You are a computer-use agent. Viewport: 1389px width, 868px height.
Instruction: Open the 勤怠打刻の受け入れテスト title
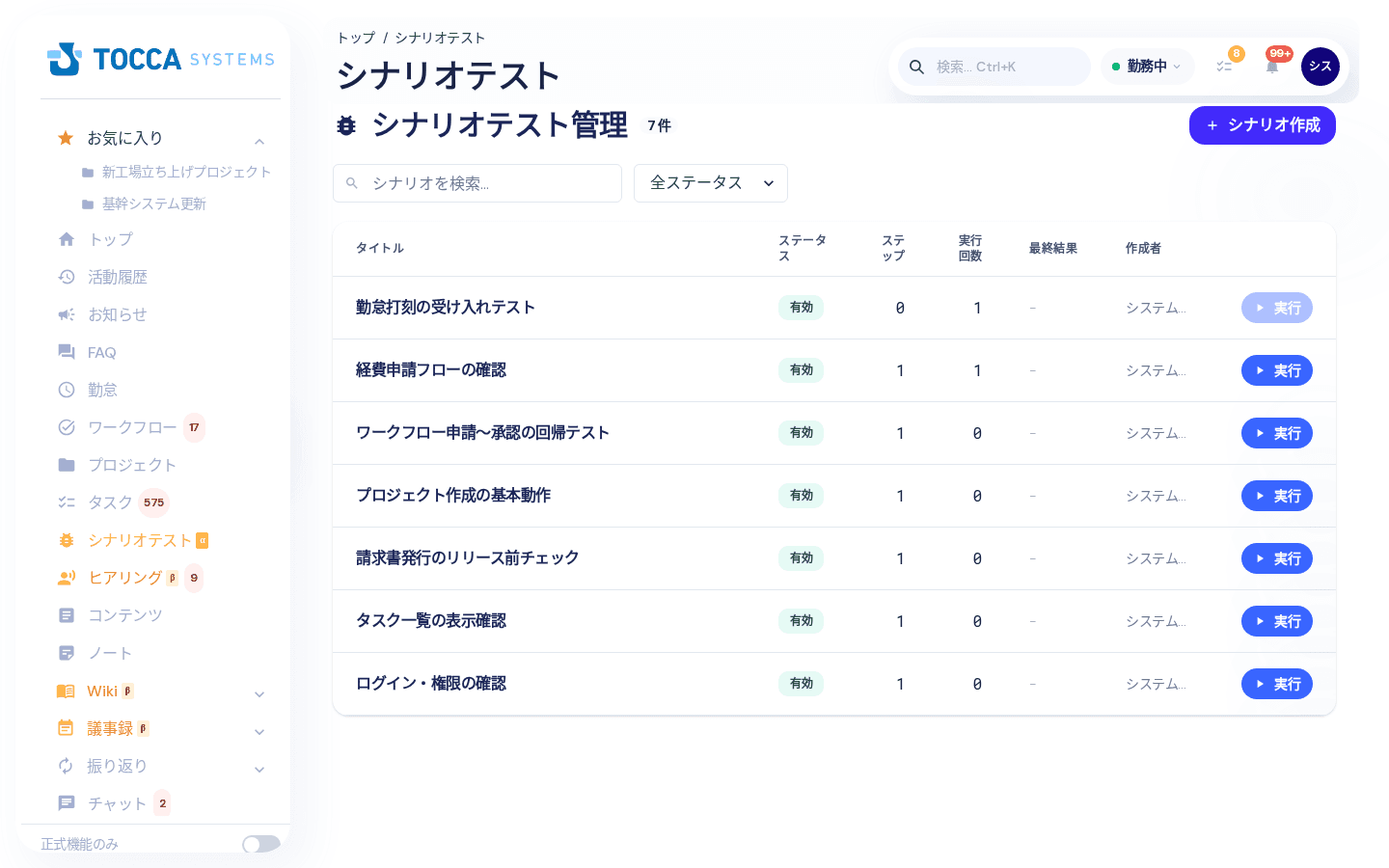[445, 308]
